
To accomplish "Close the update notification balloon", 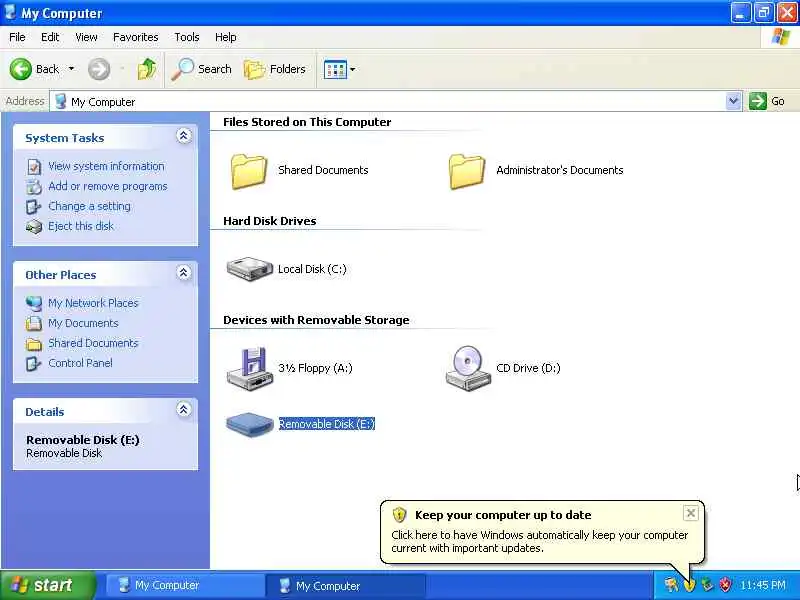I will pos(690,513).
